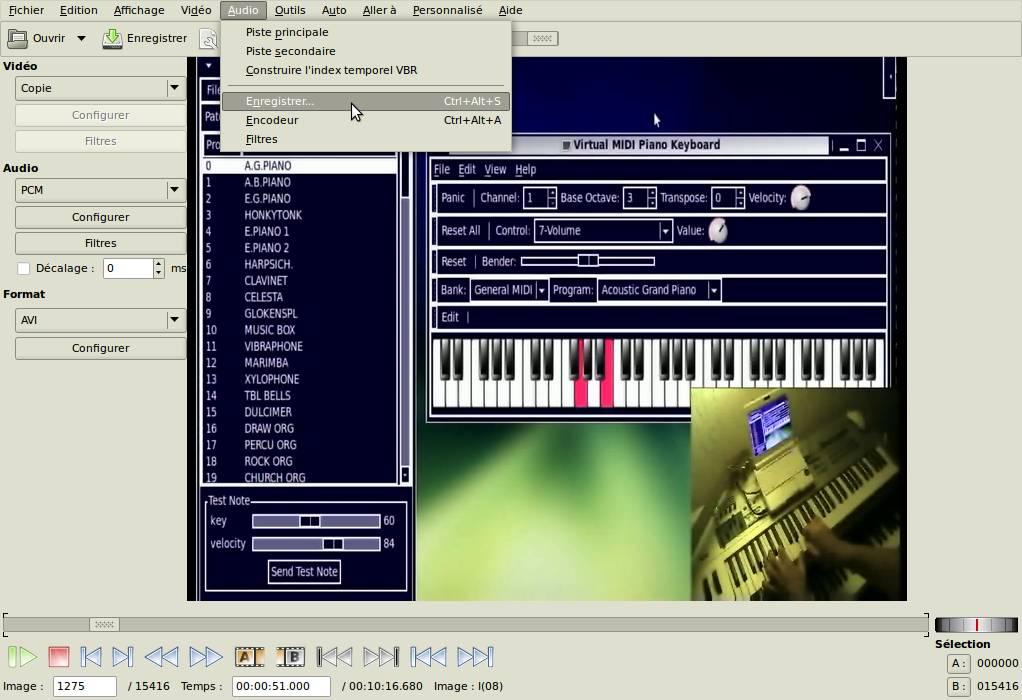1022x700 pixels.
Task: Open the Aller à menu
Action: tap(379, 10)
